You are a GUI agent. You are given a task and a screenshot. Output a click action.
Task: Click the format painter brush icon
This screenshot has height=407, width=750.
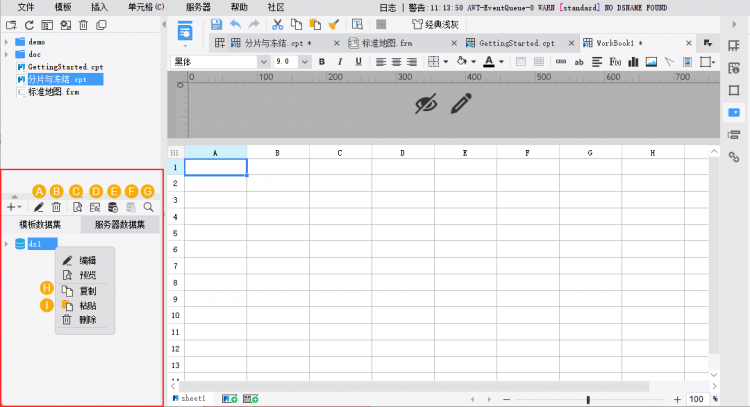tap(333, 24)
